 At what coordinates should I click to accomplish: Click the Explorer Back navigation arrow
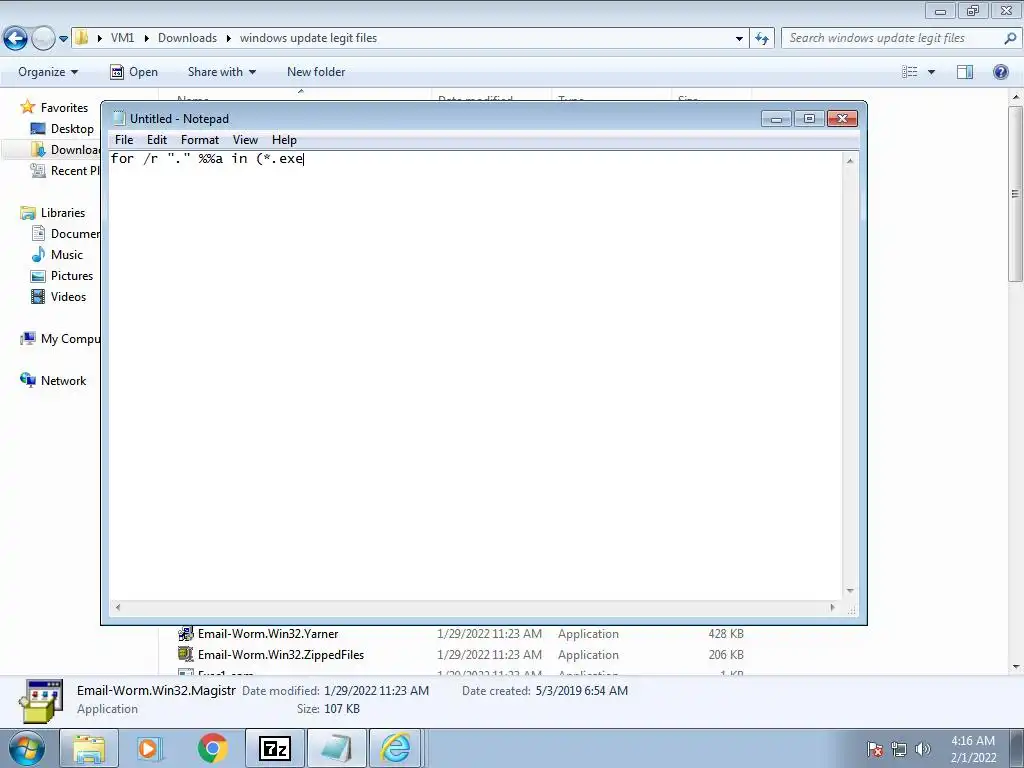pyautogui.click(x=16, y=39)
